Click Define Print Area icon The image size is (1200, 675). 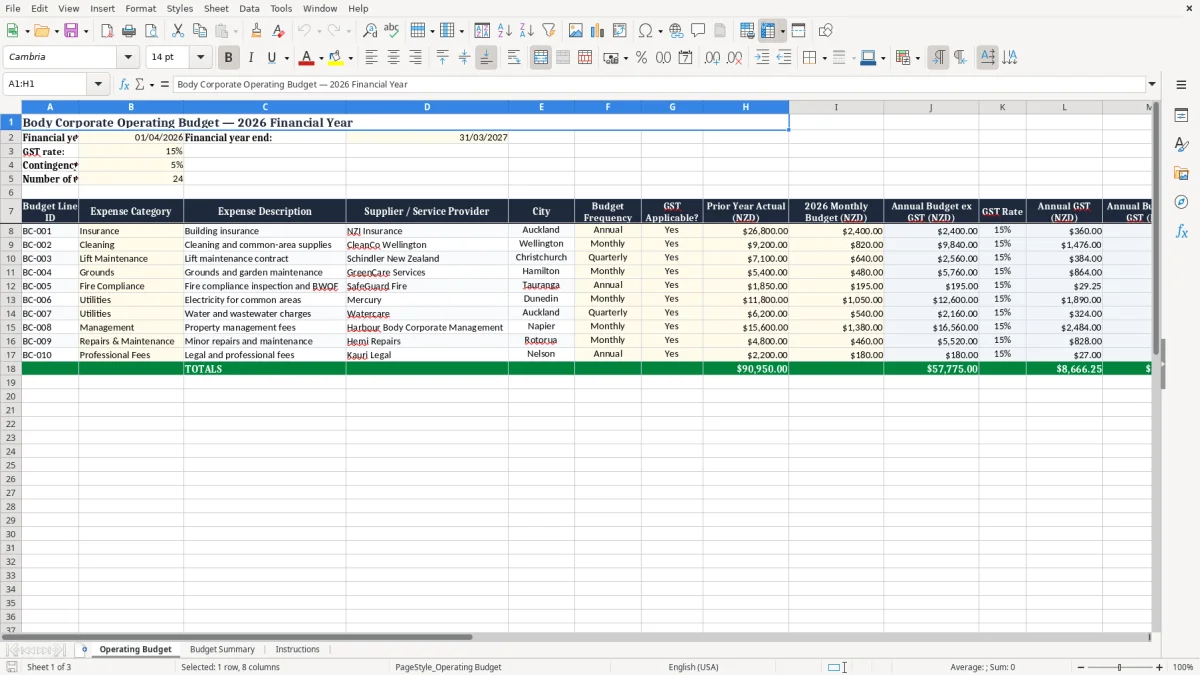[747, 31]
